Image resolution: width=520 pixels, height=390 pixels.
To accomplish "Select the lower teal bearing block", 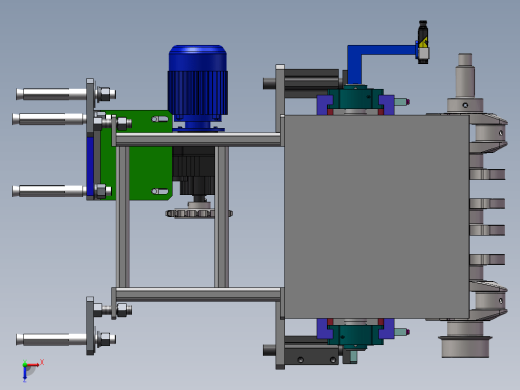I will 355,336.
